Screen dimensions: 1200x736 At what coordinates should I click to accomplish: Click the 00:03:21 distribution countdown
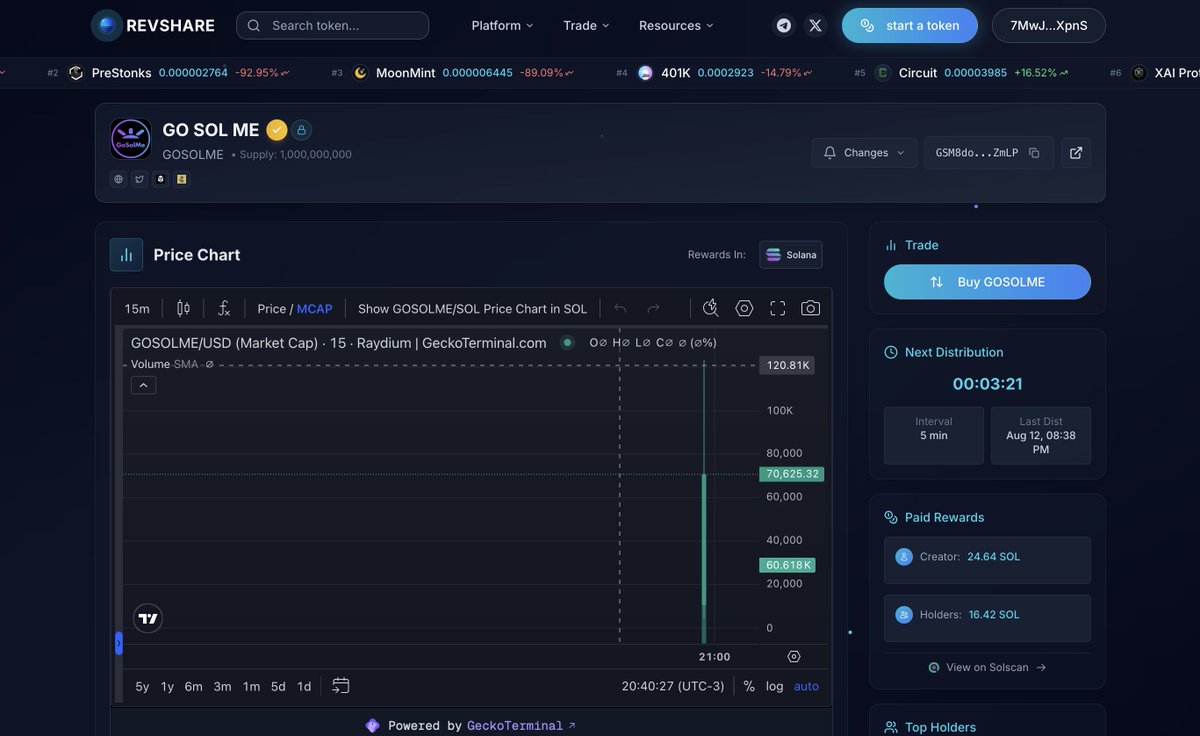pyautogui.click(x=987, y=384)
